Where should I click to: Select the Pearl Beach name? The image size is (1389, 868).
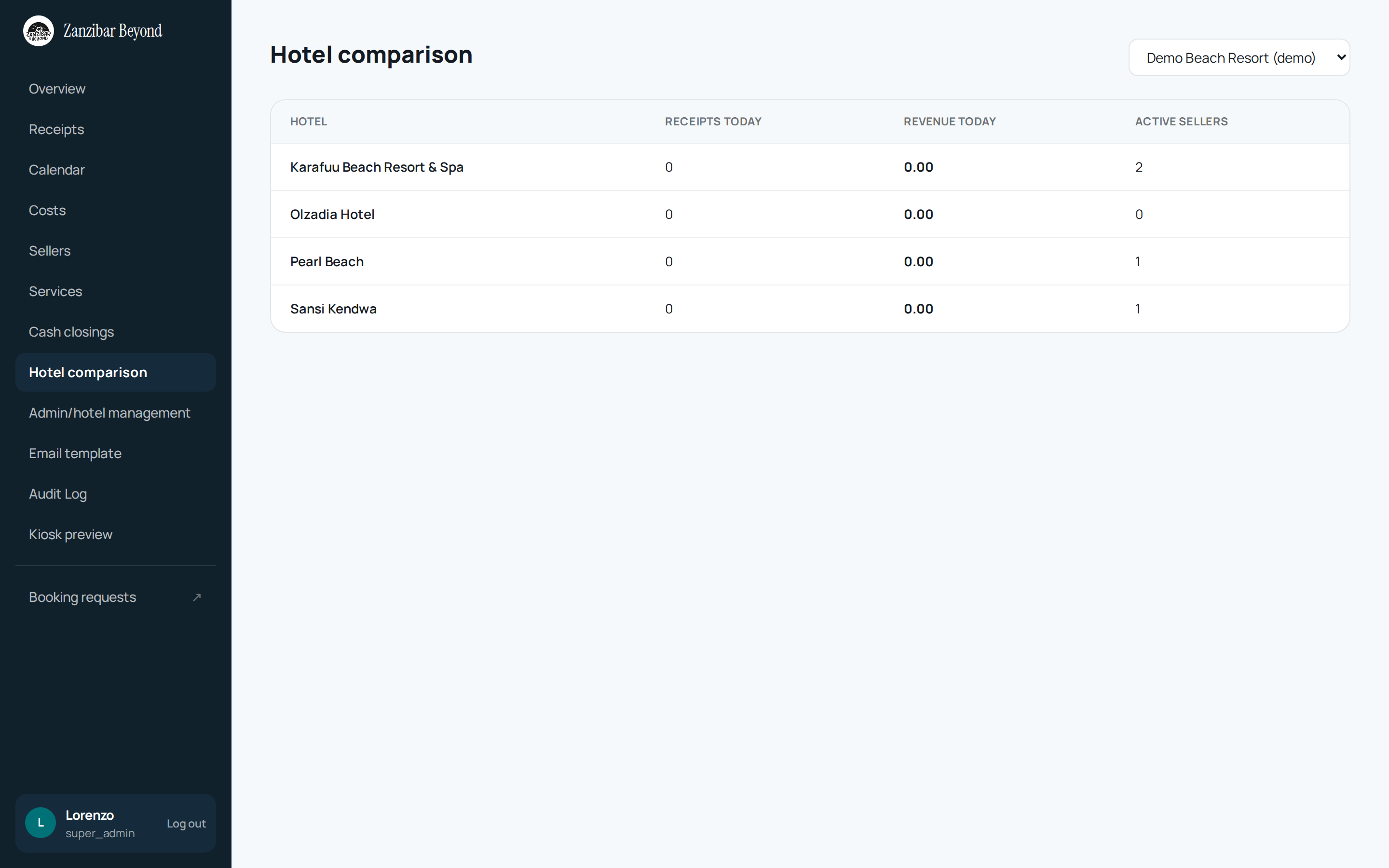click(x=327, y=262)
